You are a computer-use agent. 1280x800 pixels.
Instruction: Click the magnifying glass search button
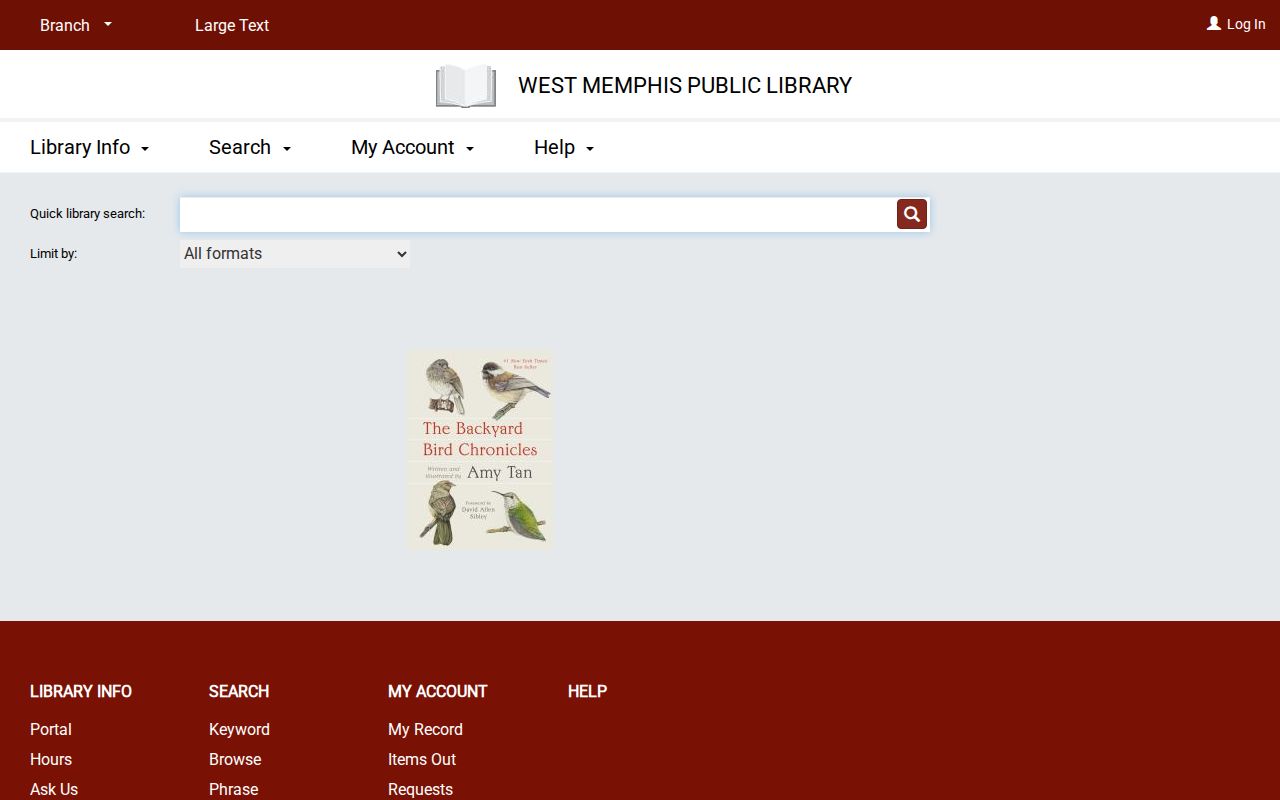pos(912,214)
